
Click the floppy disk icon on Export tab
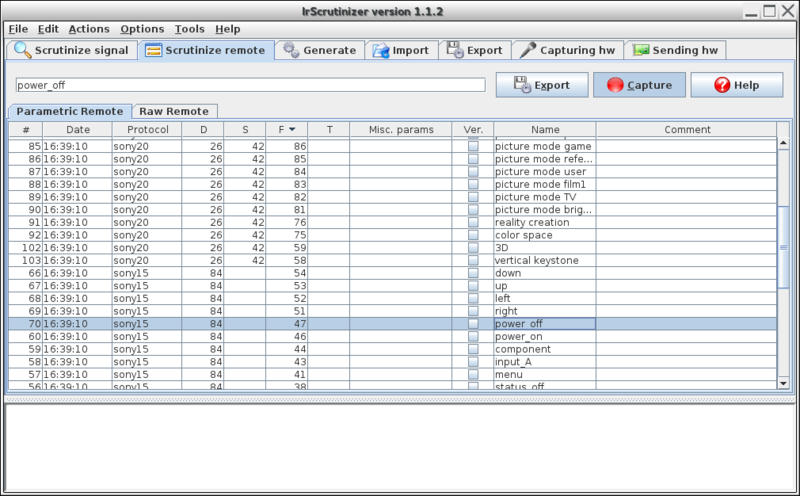(454, 50)
